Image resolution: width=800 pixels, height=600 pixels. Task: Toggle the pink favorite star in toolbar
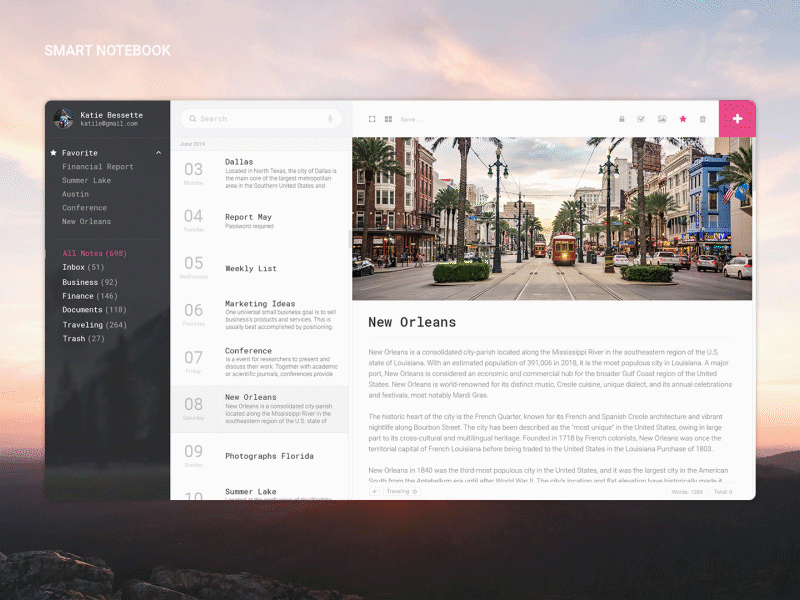(683, 119)
